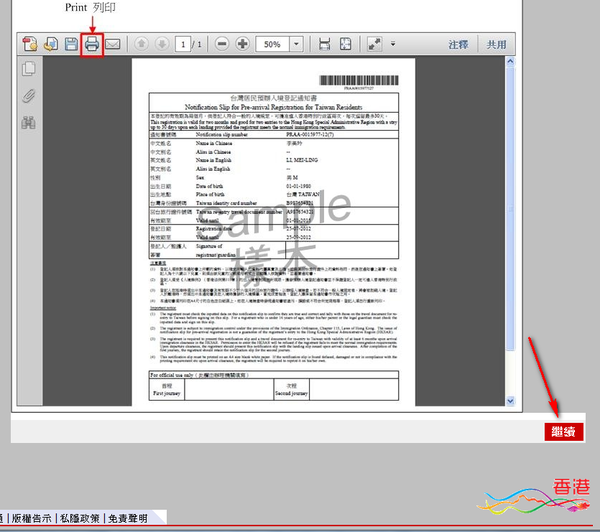The height and width of the screenshot is (532, 600).
Task: Open the 共用 (Share) pane
Action: pos(496,45)
